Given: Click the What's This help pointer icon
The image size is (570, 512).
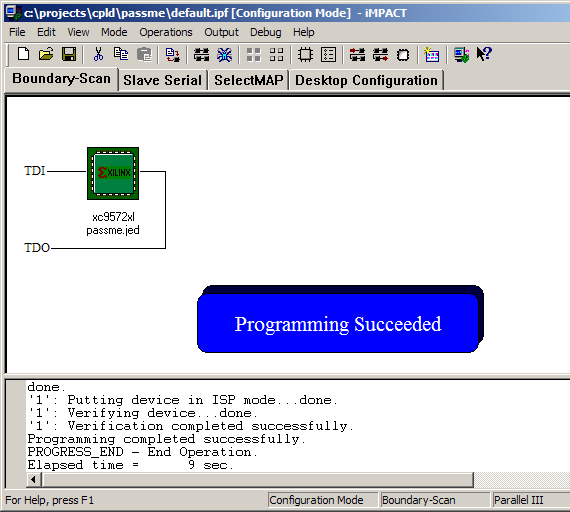Looking at the screenshot, I should tap(484, 54).
